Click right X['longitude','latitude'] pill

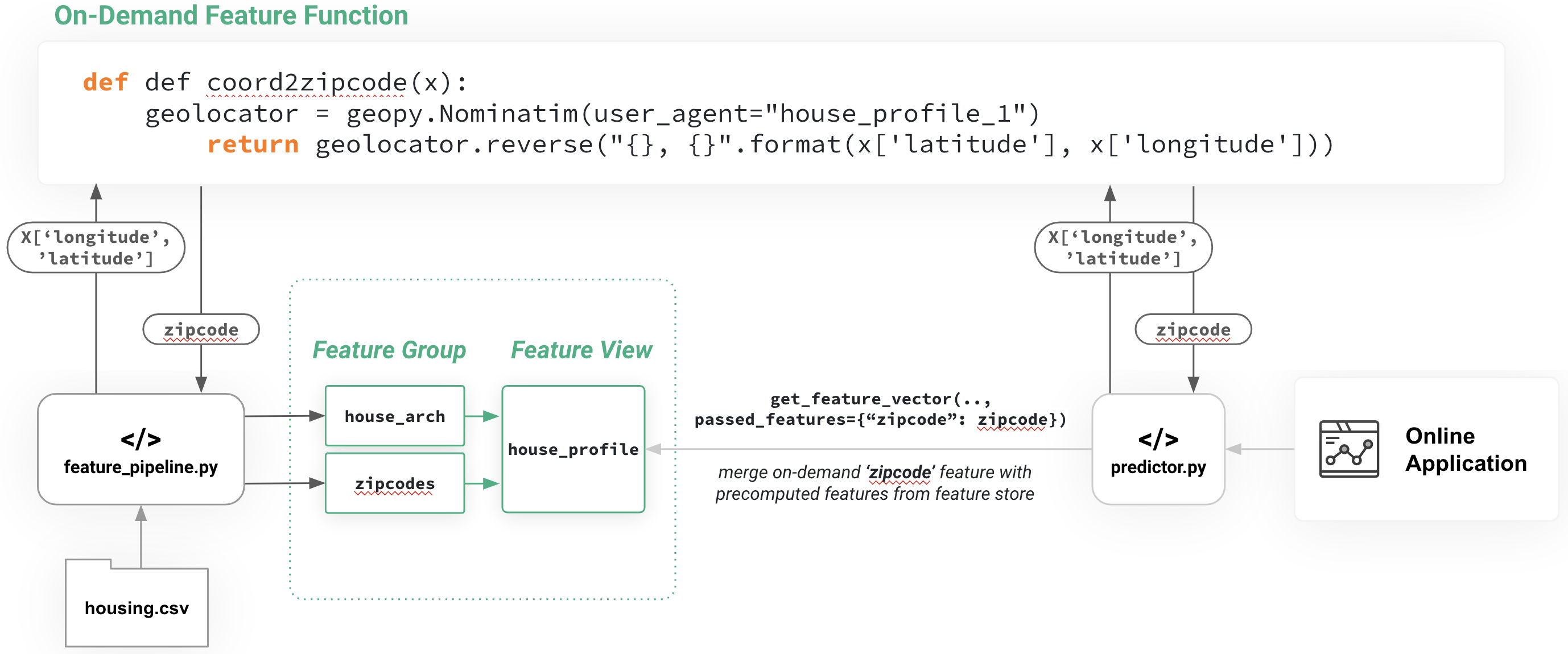tap(1123, 247)
